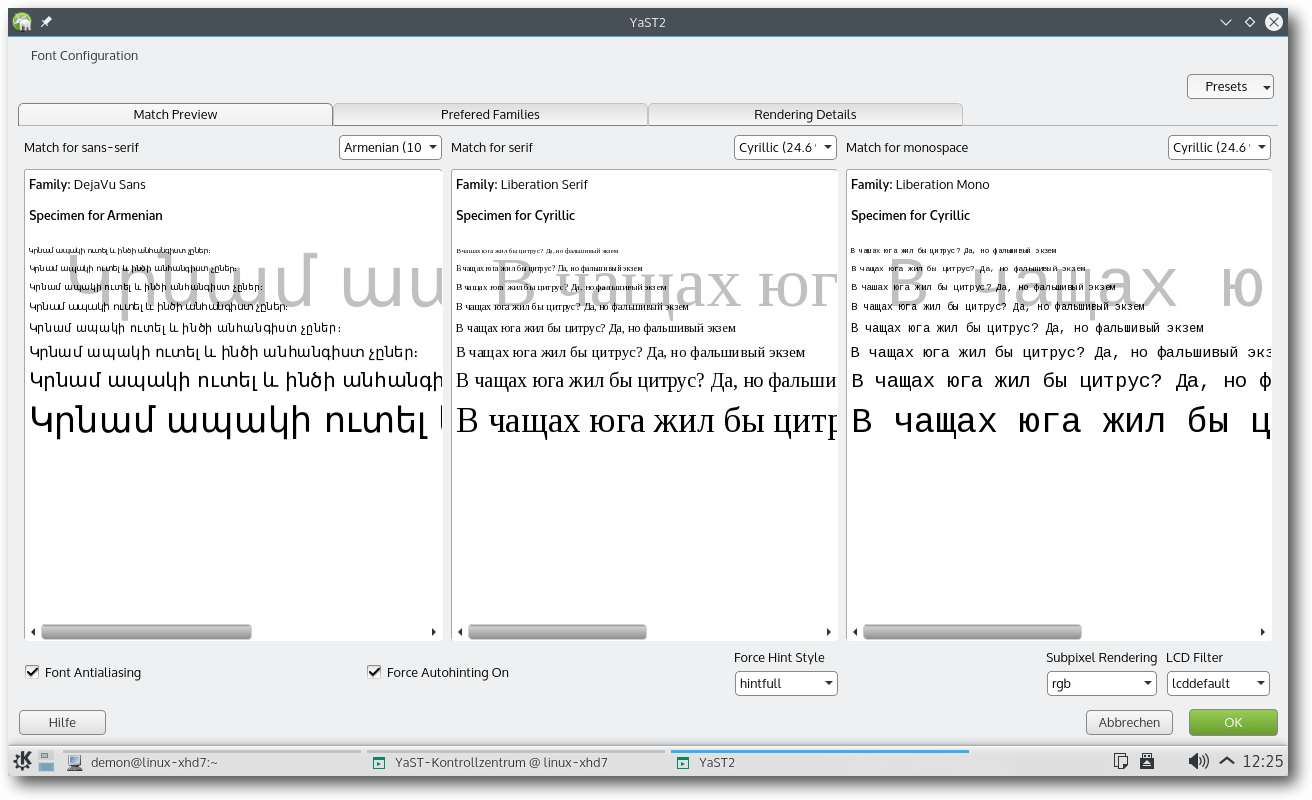Toggle Font Antialiasing checkbox
Viewport: 1312px width, 800px height.
32,672
